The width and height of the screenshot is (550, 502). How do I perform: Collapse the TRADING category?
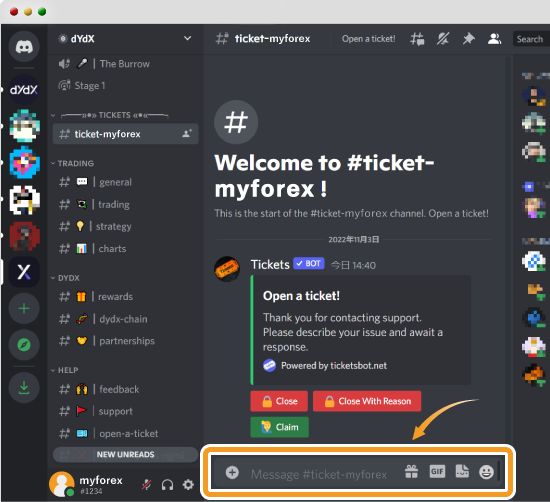point(73,163)
